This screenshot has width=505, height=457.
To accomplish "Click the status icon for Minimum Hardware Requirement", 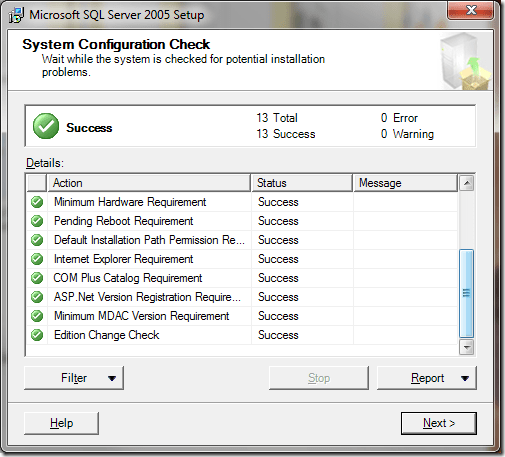I will click(37, 202).
